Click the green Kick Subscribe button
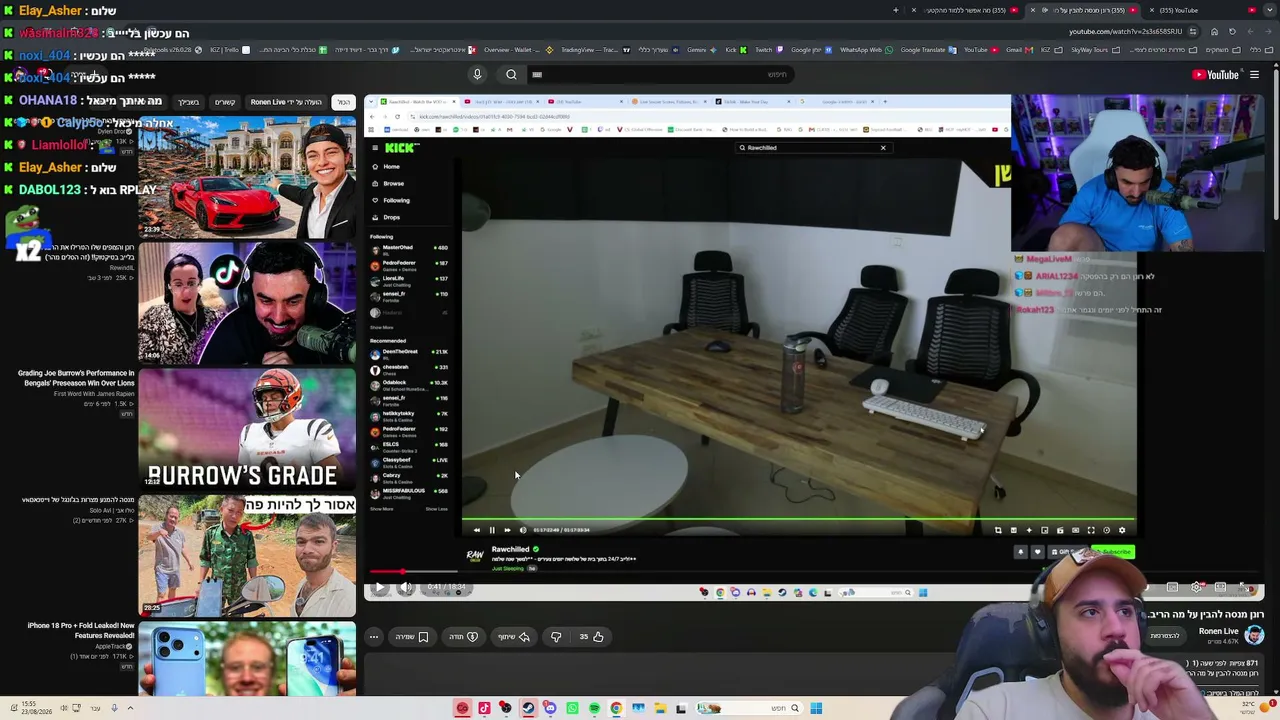1280x720 pixels. pyautogui.click(x=1112, y=552)
